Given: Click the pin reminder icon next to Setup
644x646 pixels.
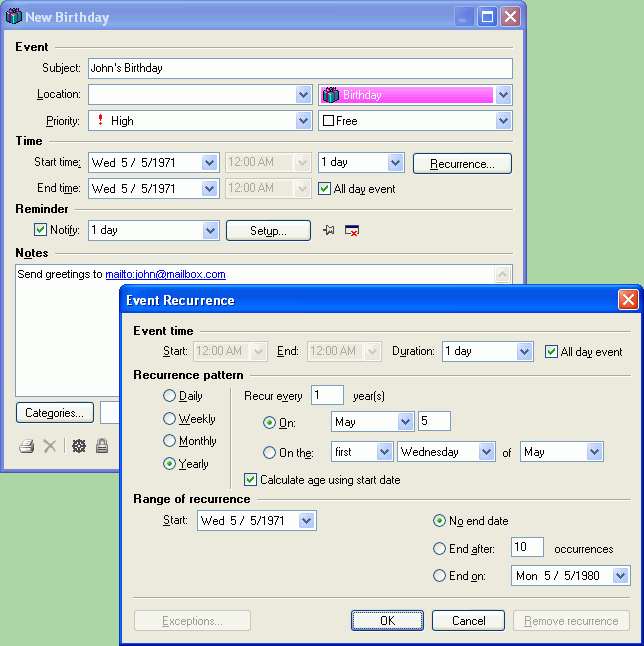Looking at the screenshot, I should pyautogui.click(x=328, y=230).
